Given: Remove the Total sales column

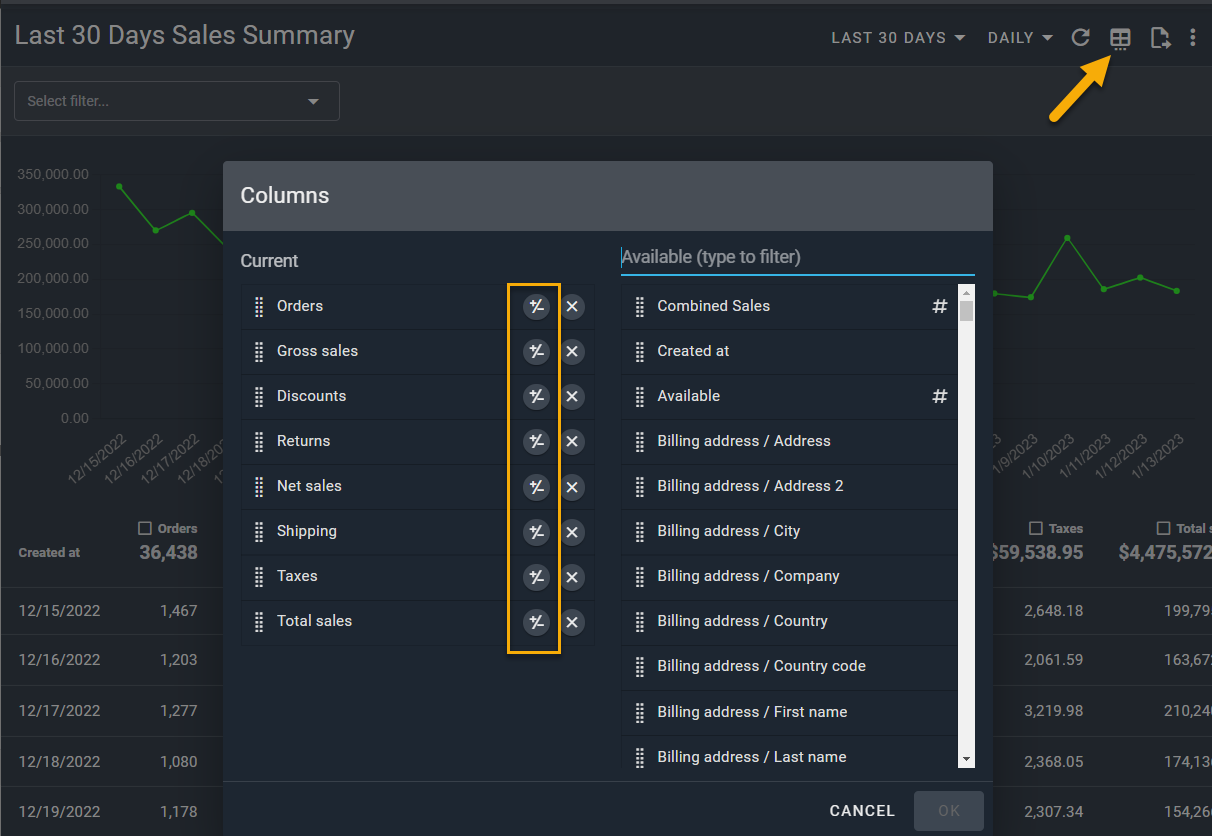Looking at the screenshot, I should [572, 622].
